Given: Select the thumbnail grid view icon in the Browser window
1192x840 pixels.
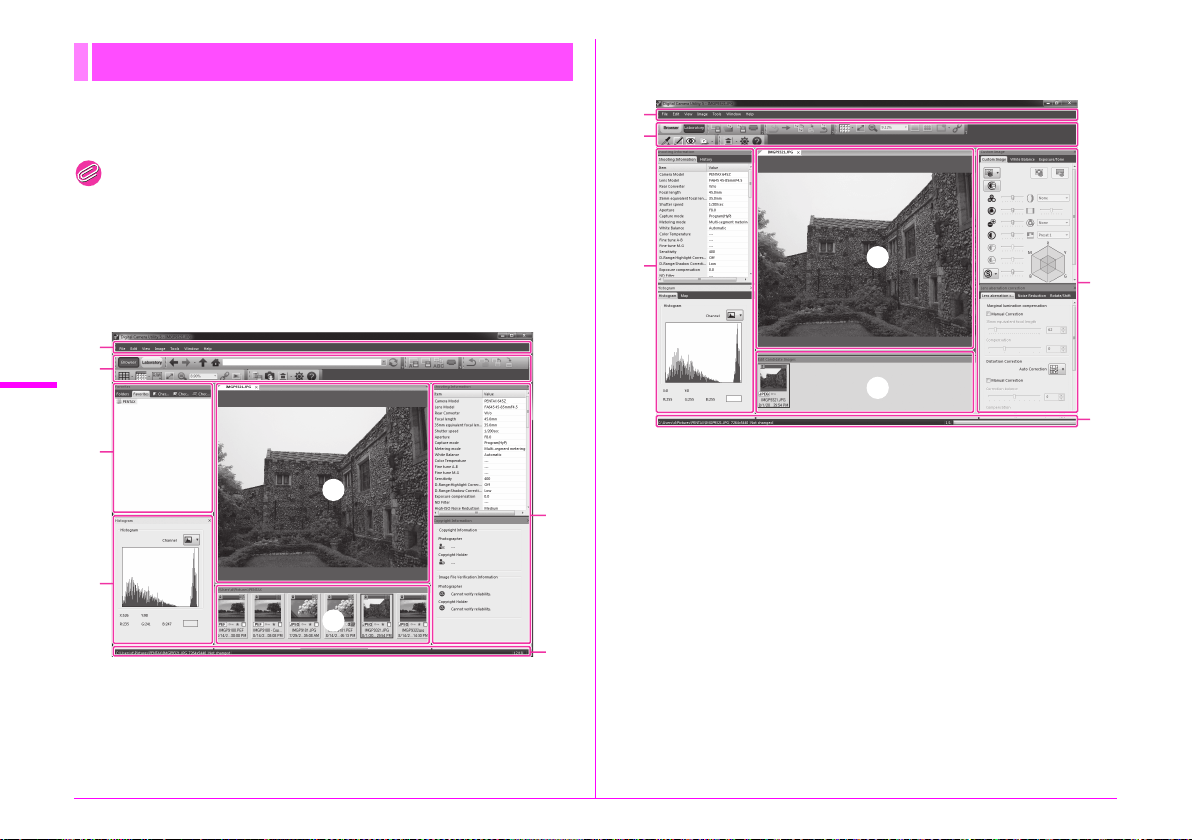Looking at the screenshot, I should coord(124,376).
